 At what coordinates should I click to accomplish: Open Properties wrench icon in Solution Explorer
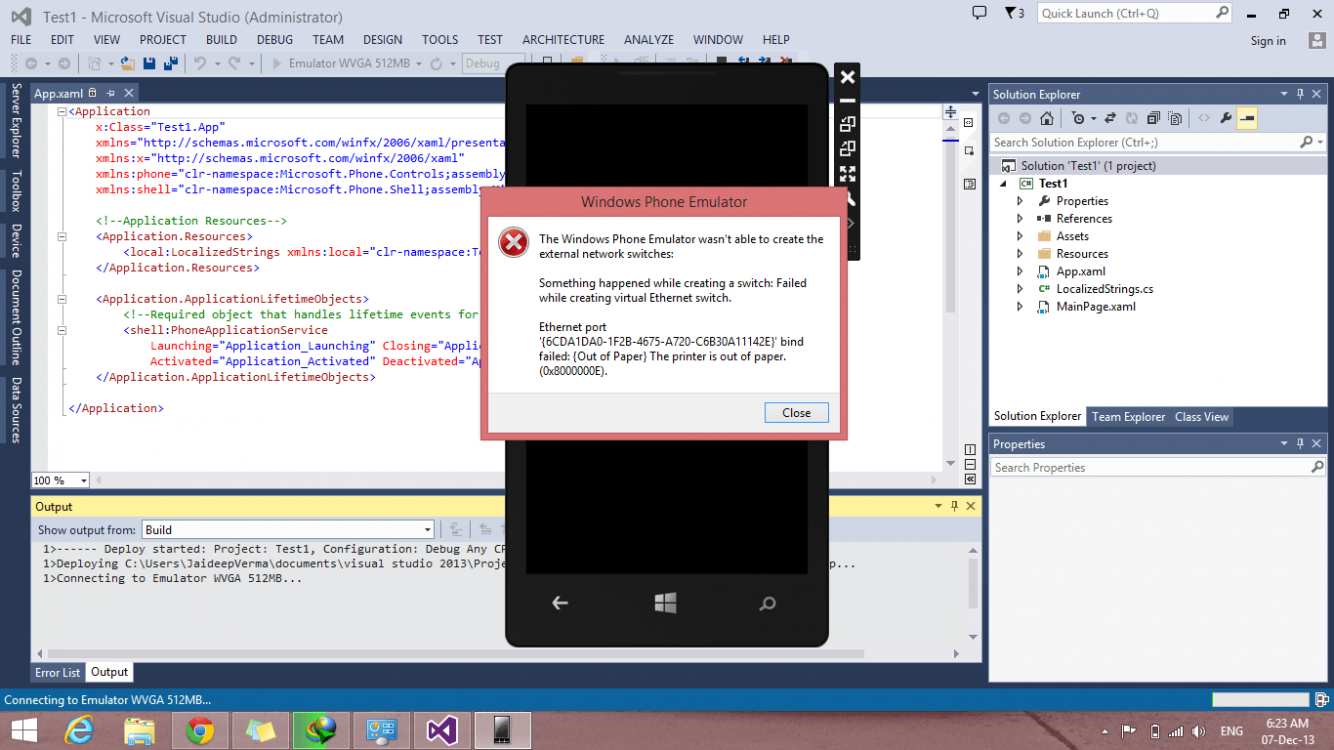1225,118
